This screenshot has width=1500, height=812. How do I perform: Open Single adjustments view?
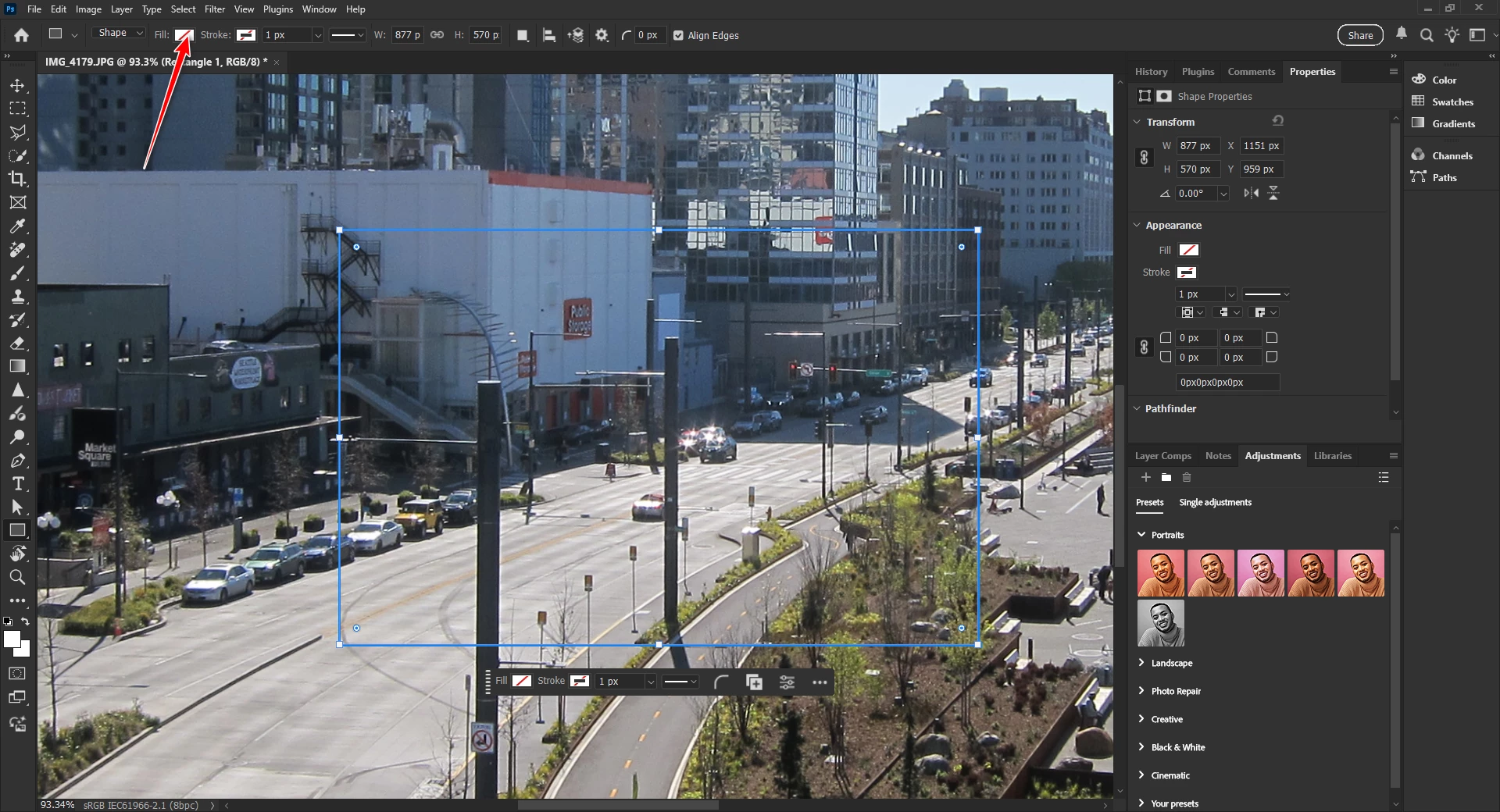click(1215, 502)
